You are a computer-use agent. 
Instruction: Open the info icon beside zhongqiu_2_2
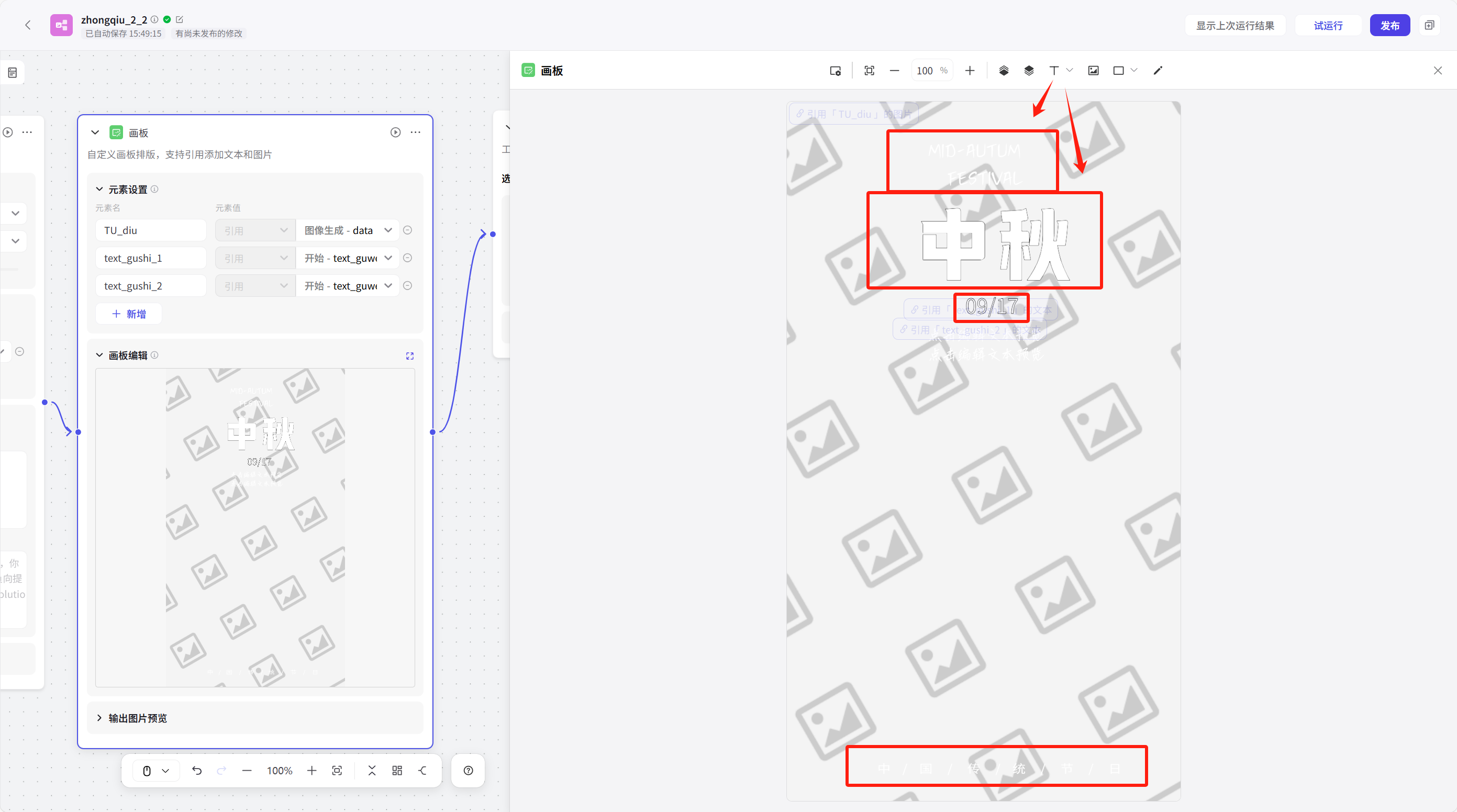point(154,19)
